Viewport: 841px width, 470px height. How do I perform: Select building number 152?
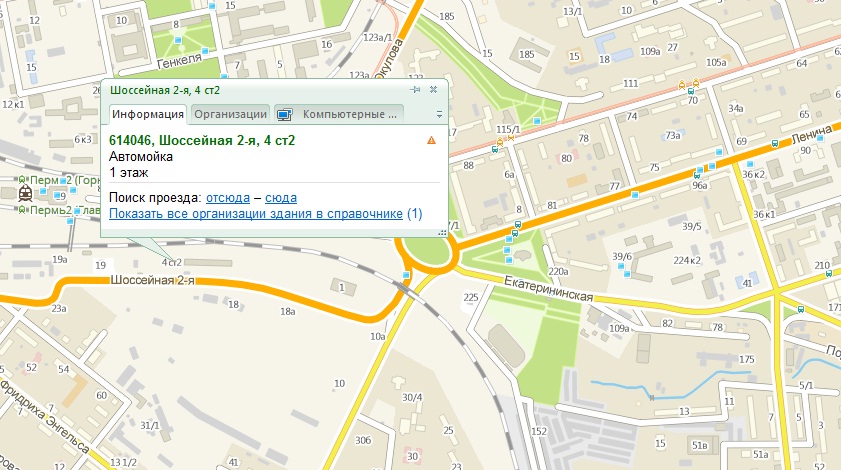[539, 431]
